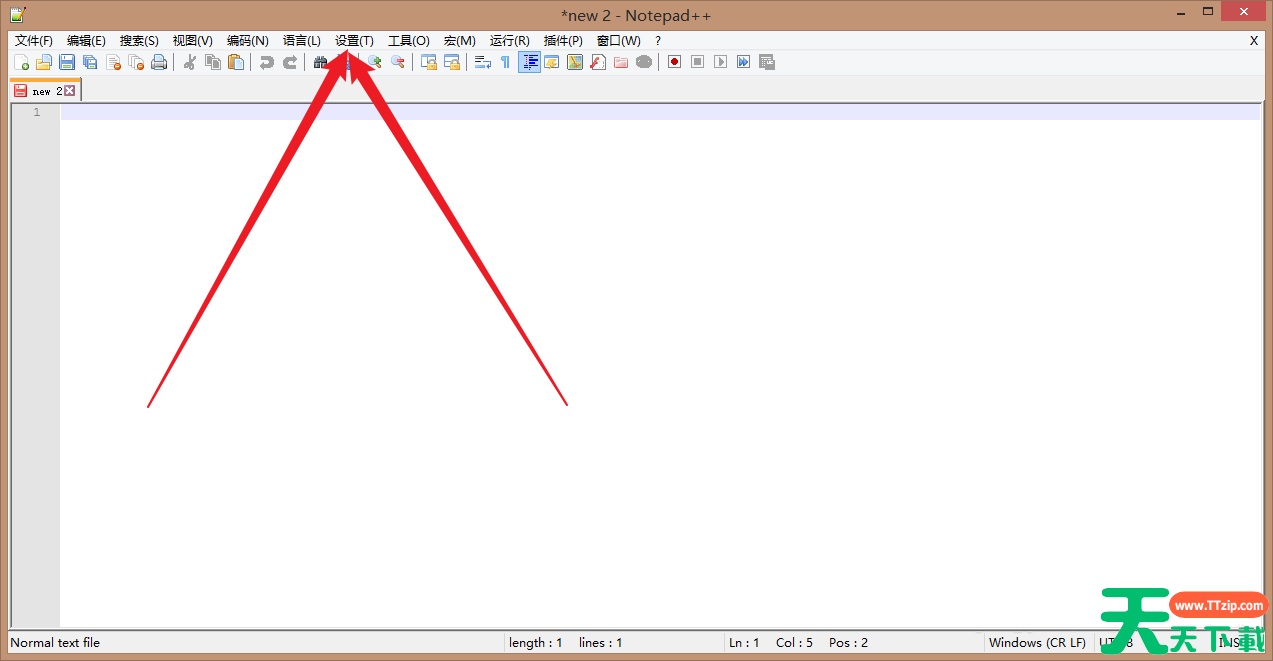Open a file with the Open folder icon
Viewport: 1273px width, 661px height.
click(x=44, y=62)
